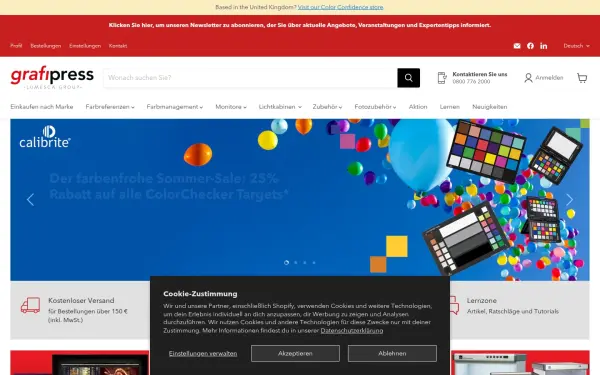Open the Bestellungen link

46,46
